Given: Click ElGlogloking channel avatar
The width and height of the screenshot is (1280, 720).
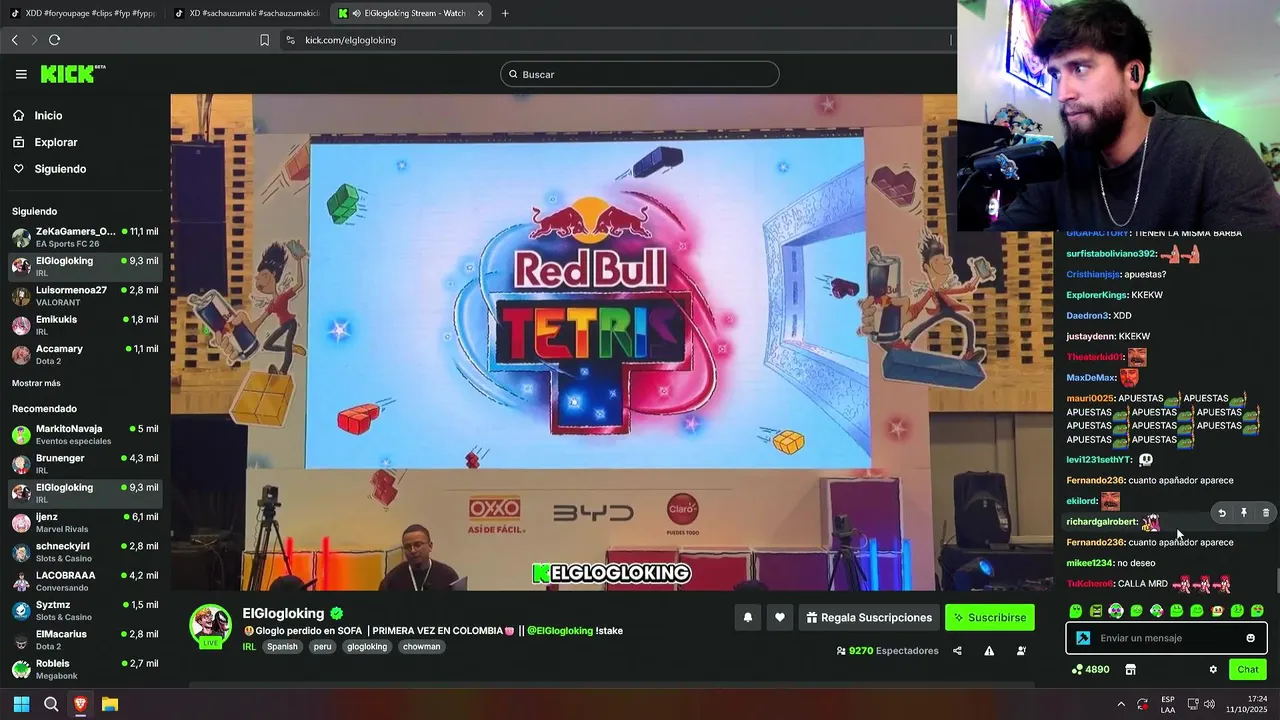Looking at the screenshot, I should [211, 626].
